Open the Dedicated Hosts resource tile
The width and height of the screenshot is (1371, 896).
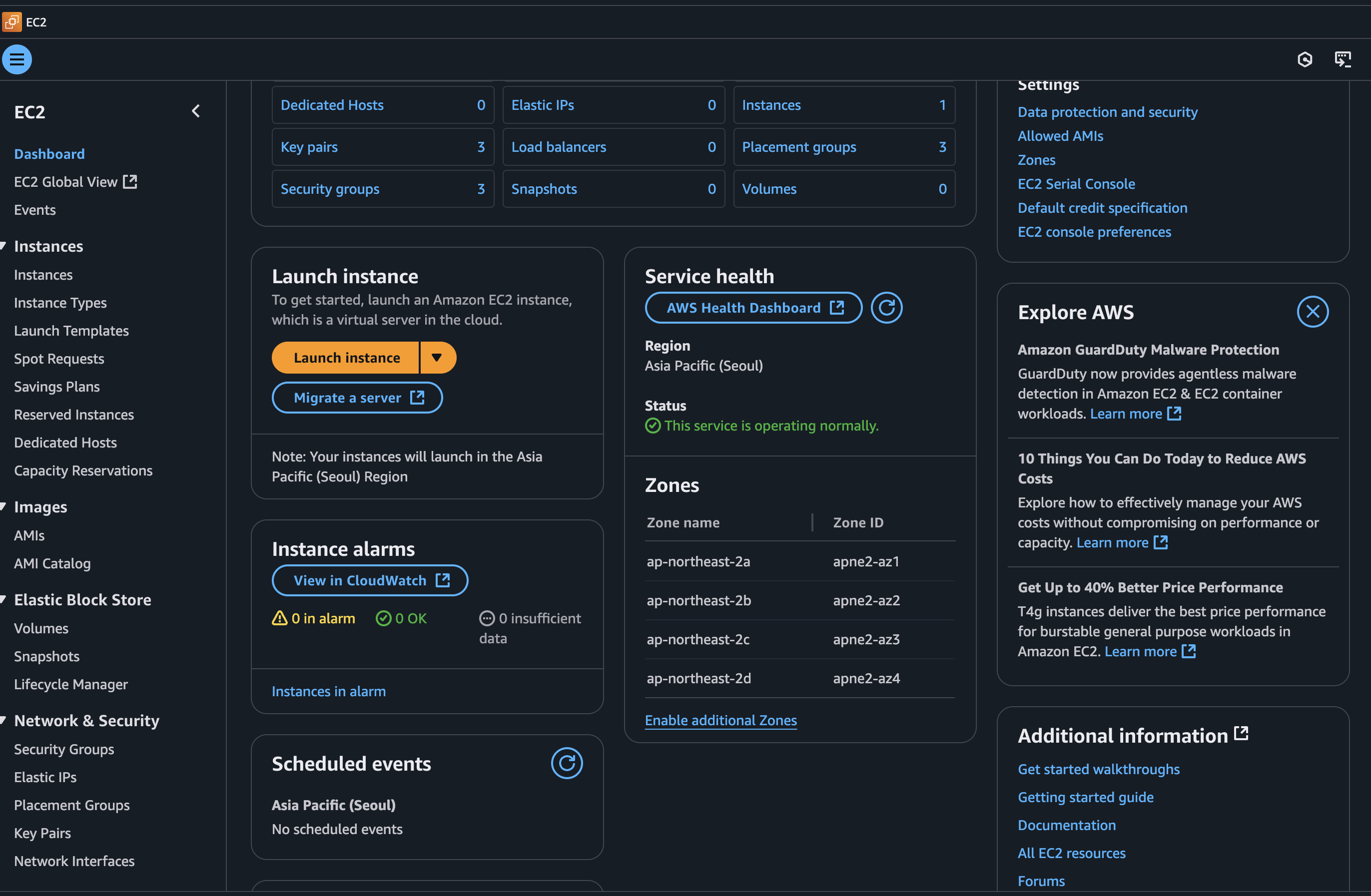pos(383,105)
